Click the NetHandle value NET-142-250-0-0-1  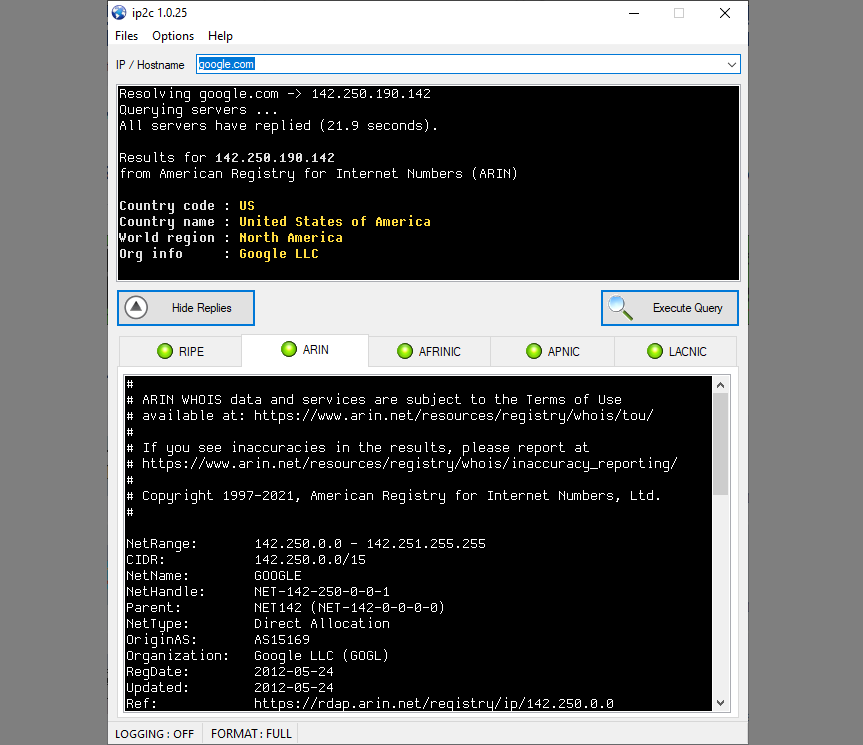click(x=322, y=591)
